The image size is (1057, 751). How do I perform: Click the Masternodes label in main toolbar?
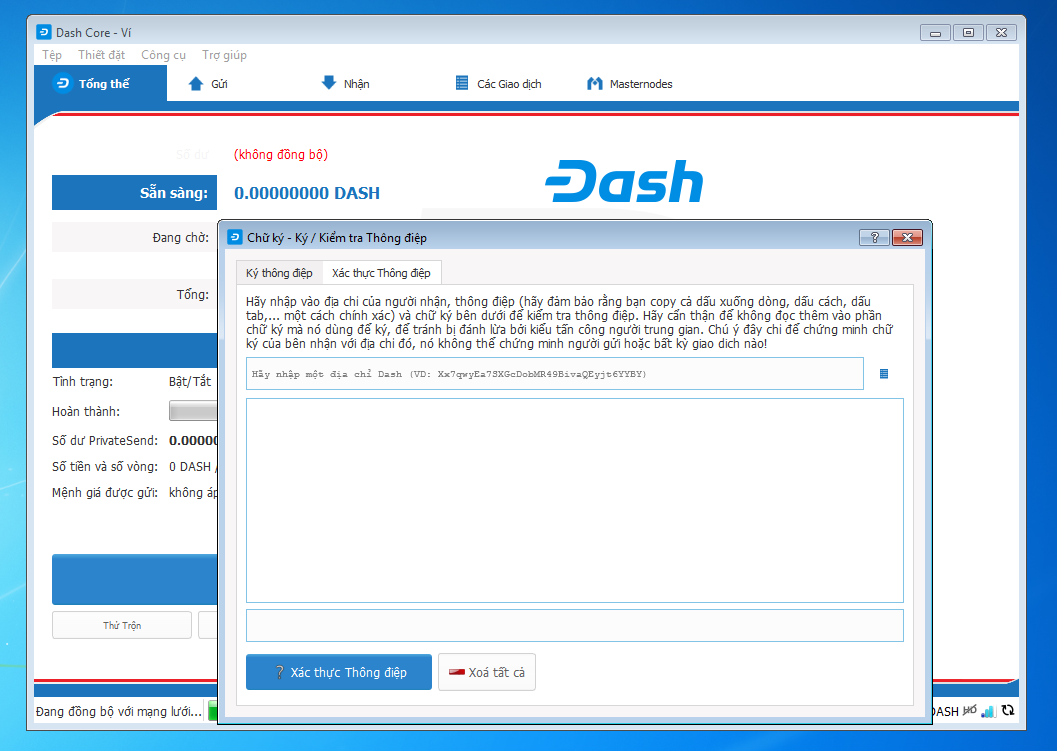[641, 84]
